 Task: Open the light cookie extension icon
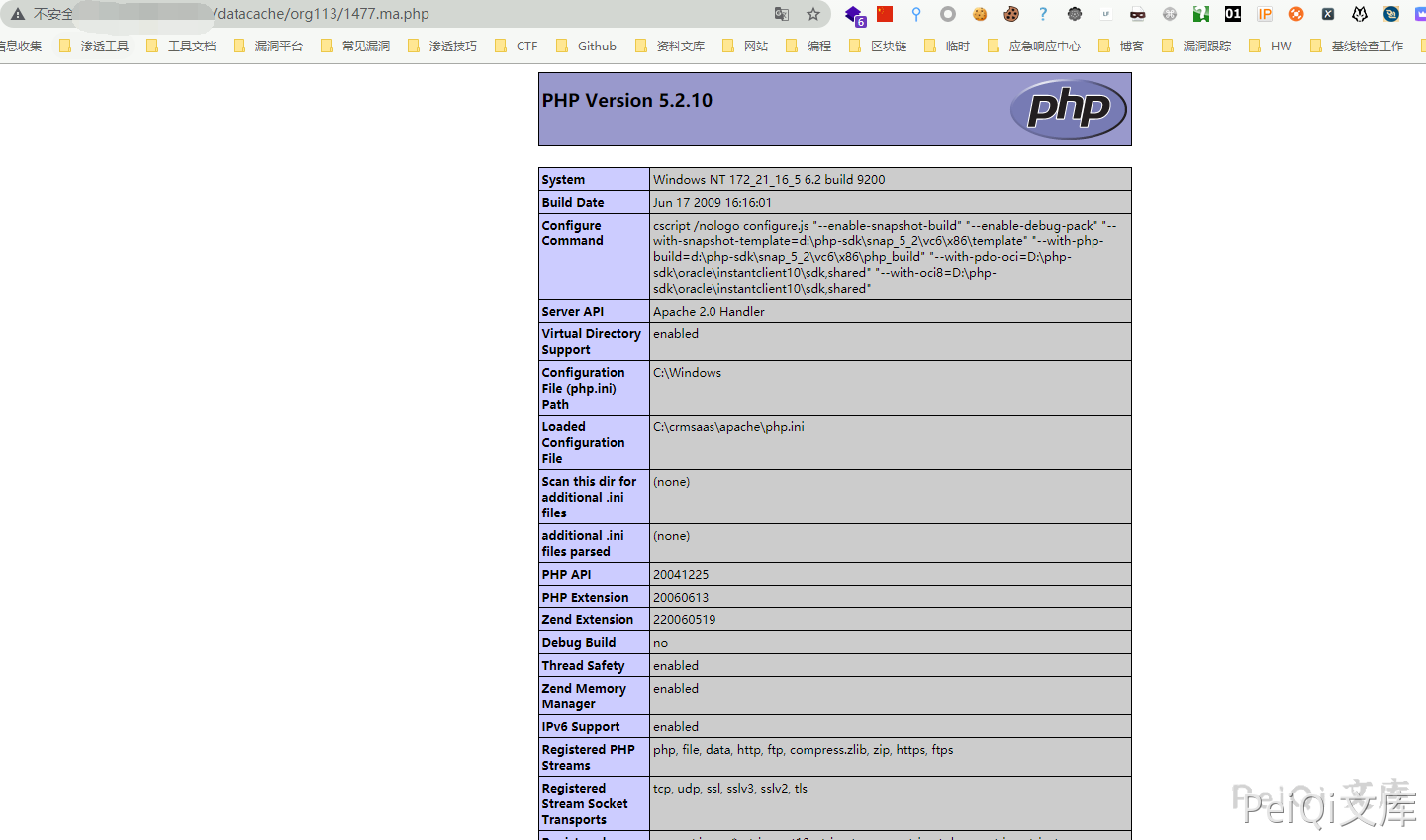[980, 14]
